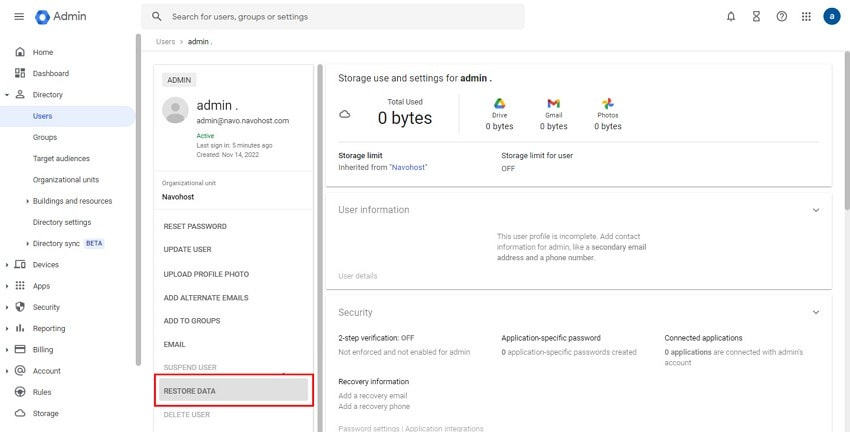Click the Billing card icon

click(x=20, y=350)
